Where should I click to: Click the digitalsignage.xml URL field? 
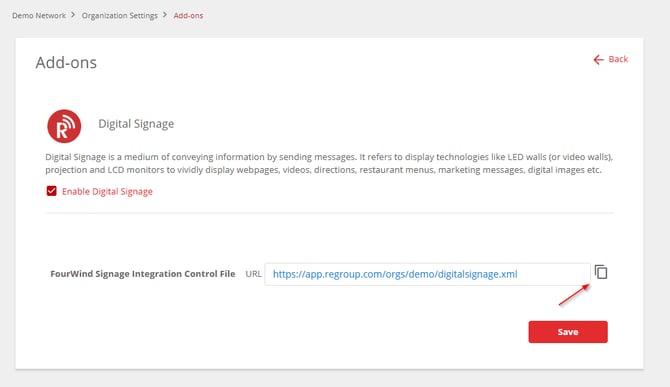coord(427,274)
